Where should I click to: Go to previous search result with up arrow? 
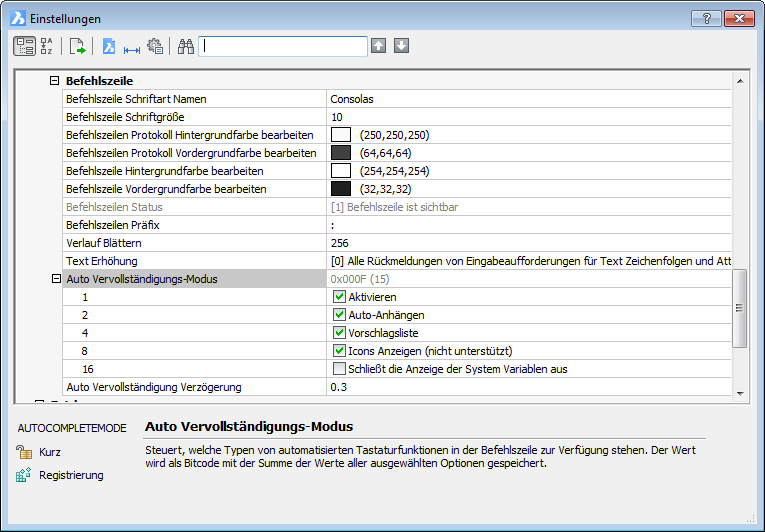click(378, 46)
